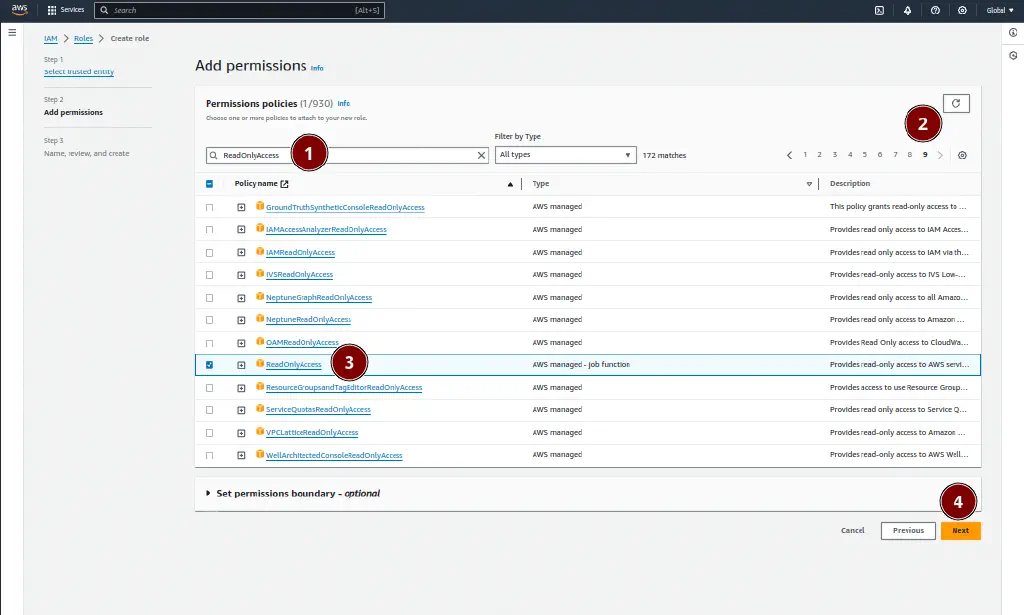Check the NeptuneGraphReadOnlyAccess policy
This screenshot has width=1024, height=615.
coord(209,297)
